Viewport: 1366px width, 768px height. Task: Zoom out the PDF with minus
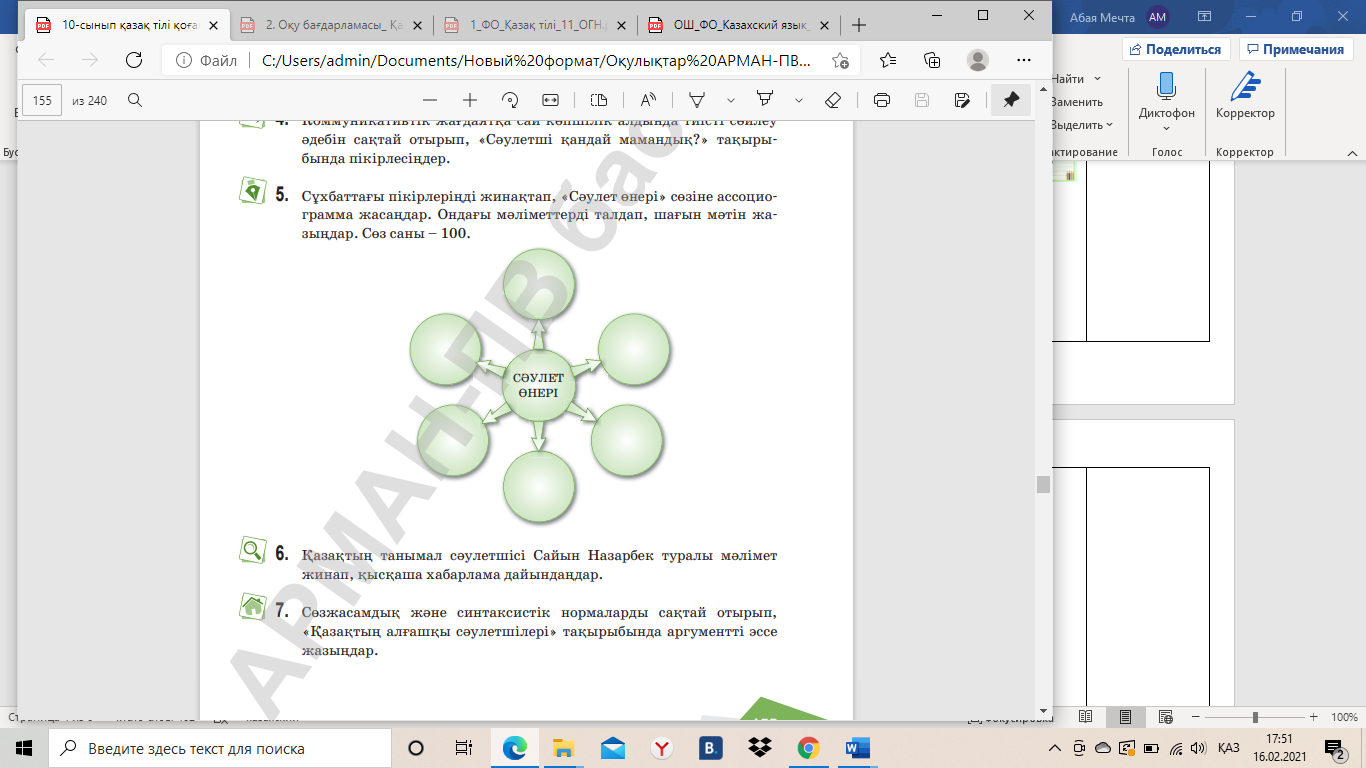tap(430, 100)
